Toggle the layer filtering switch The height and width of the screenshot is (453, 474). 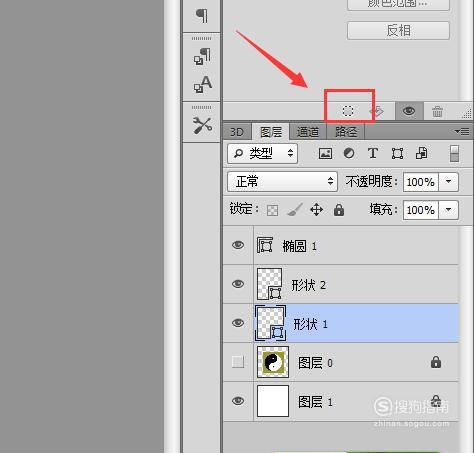[454, 153]
